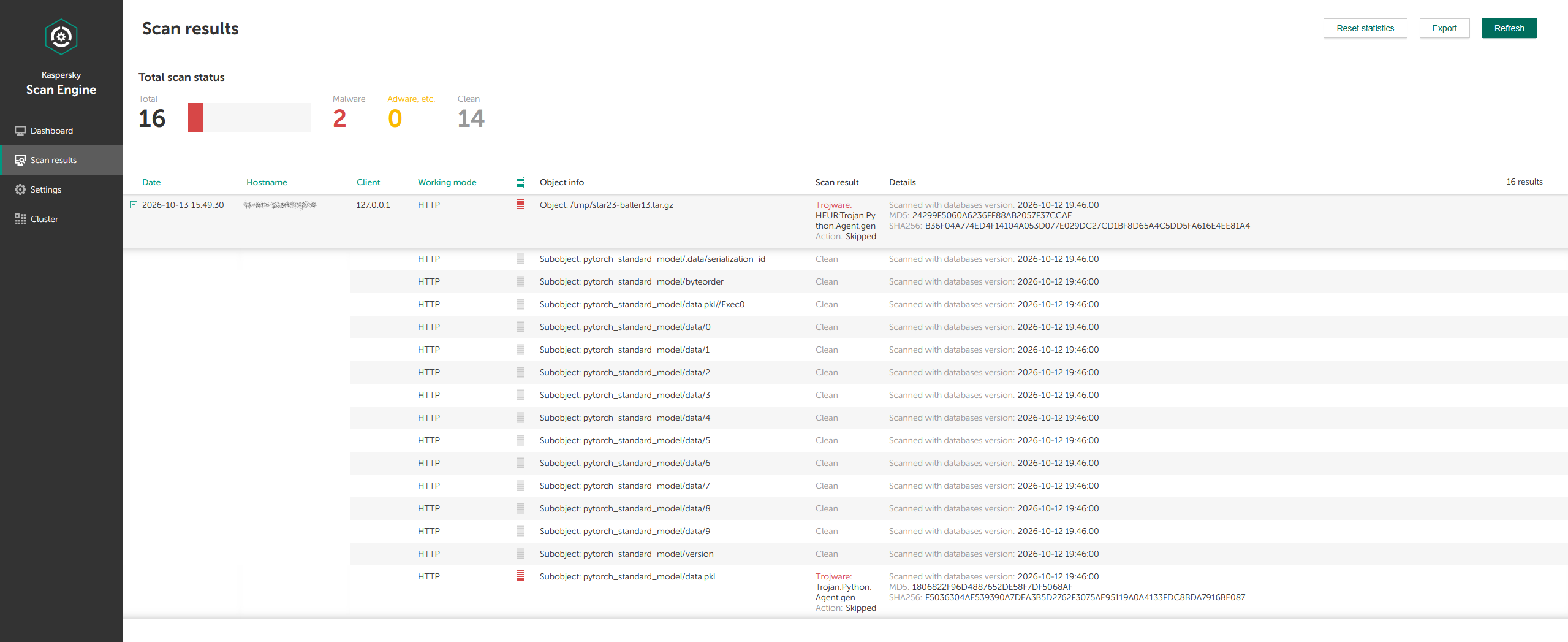The image size is (1568, 642).
Task: Sort by the Working mode column header
Action: click(x=447, y=182)
